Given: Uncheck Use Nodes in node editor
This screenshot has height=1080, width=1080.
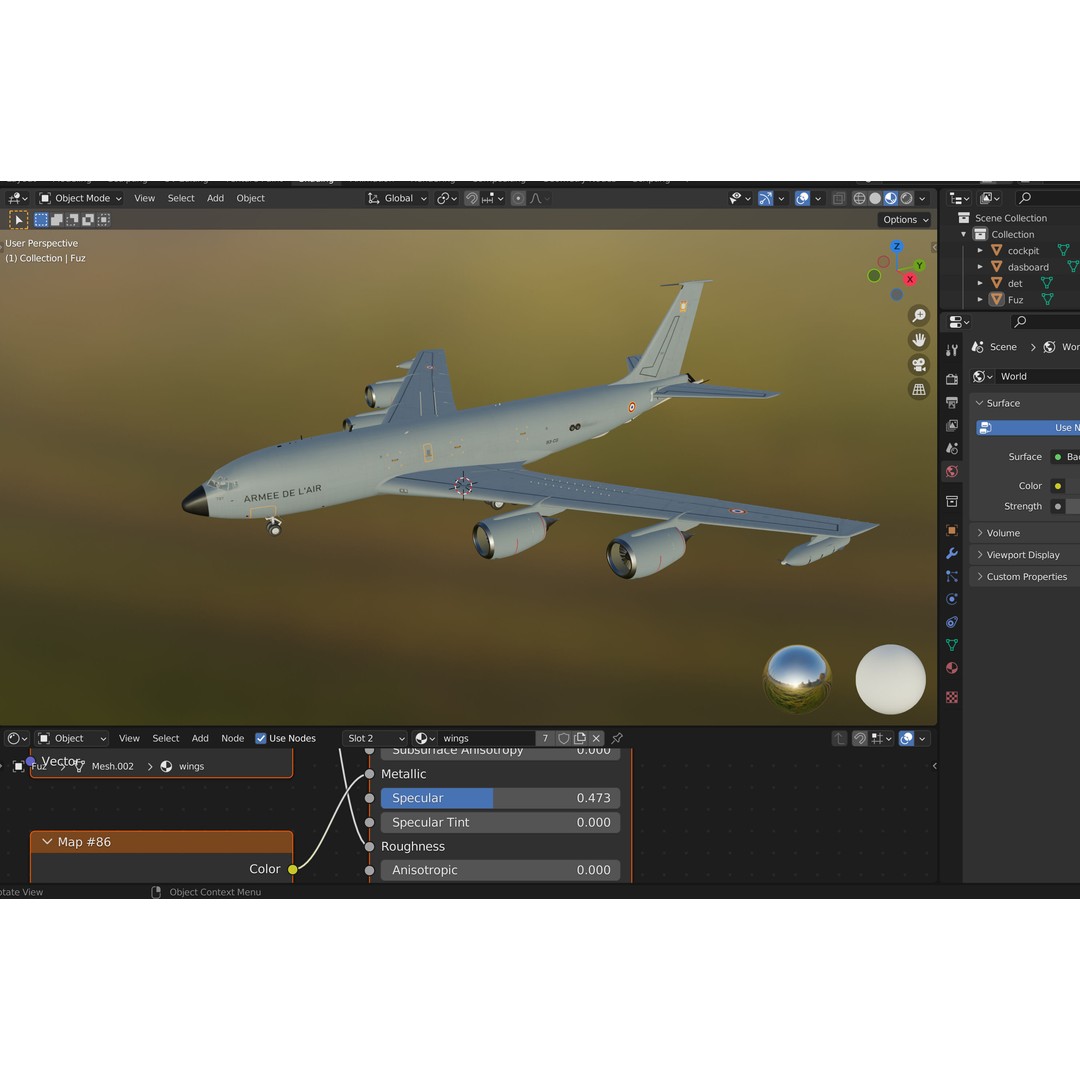Looking at the screenshot, I should tap(260, 738).
